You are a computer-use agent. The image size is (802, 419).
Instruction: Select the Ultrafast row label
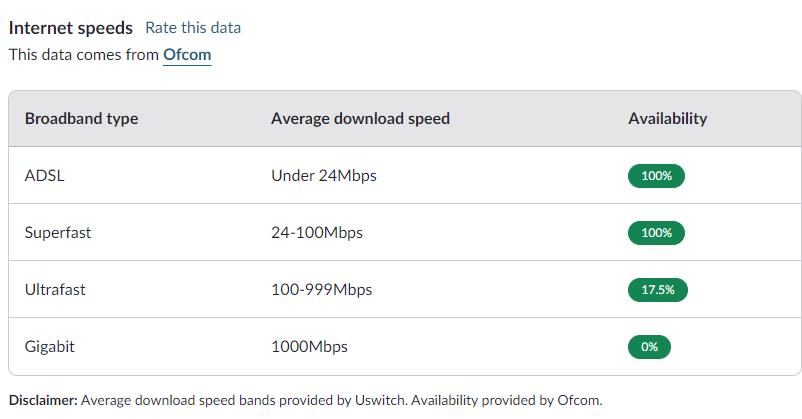55,290
